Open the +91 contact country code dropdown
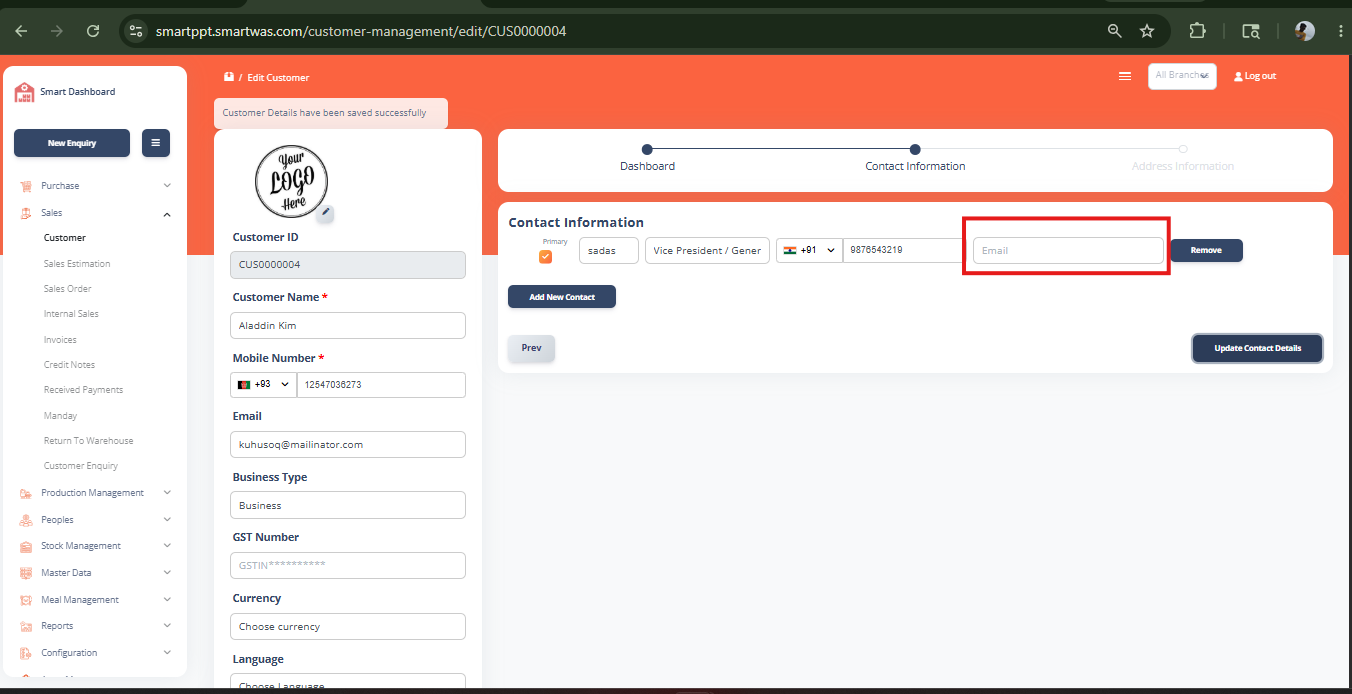 [x=809, y=250]
